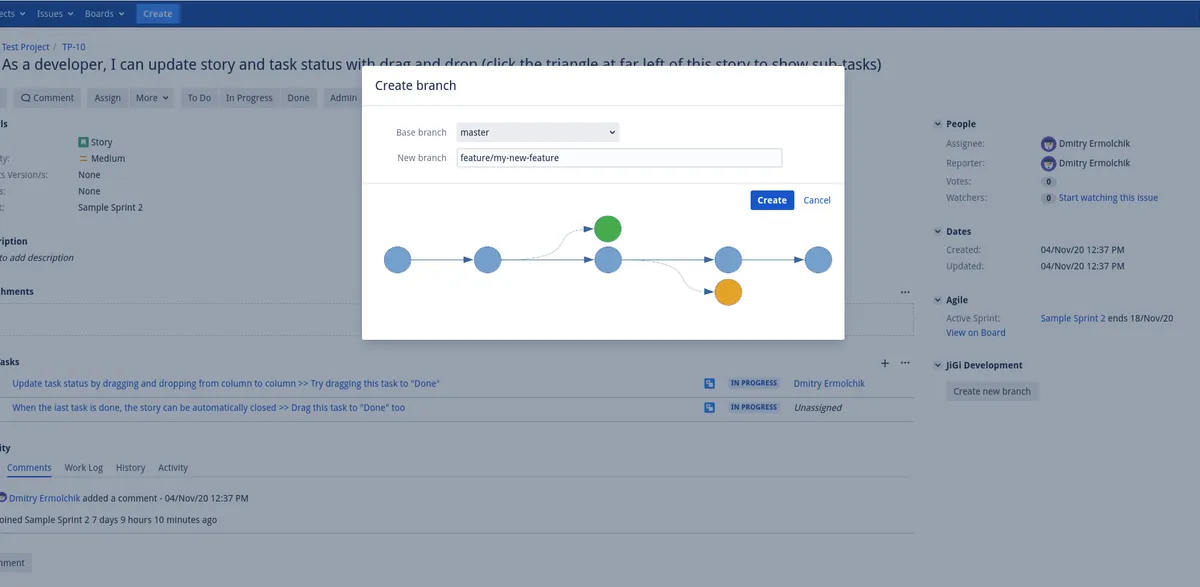Click the Created date 04/Nov/20 12:37 PM
This screenshot has height=587, width=1200.
(1083, 250)
